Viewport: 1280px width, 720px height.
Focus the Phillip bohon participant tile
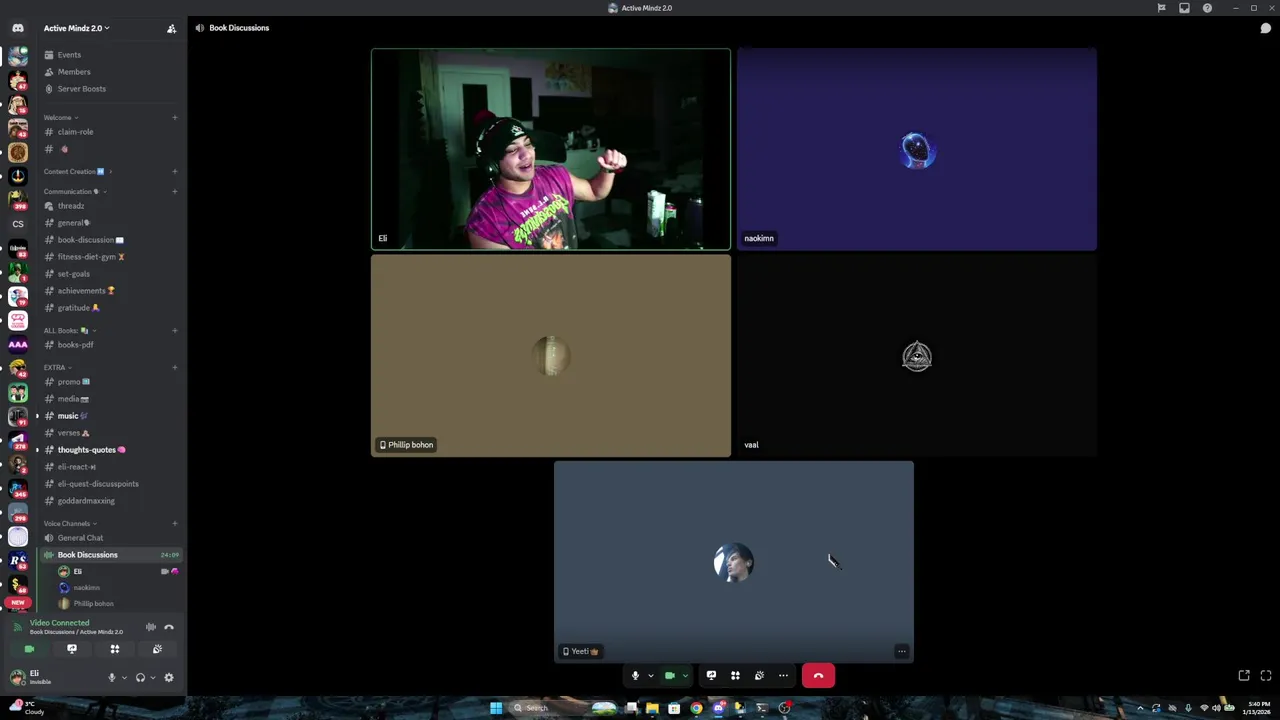(551, 356)
